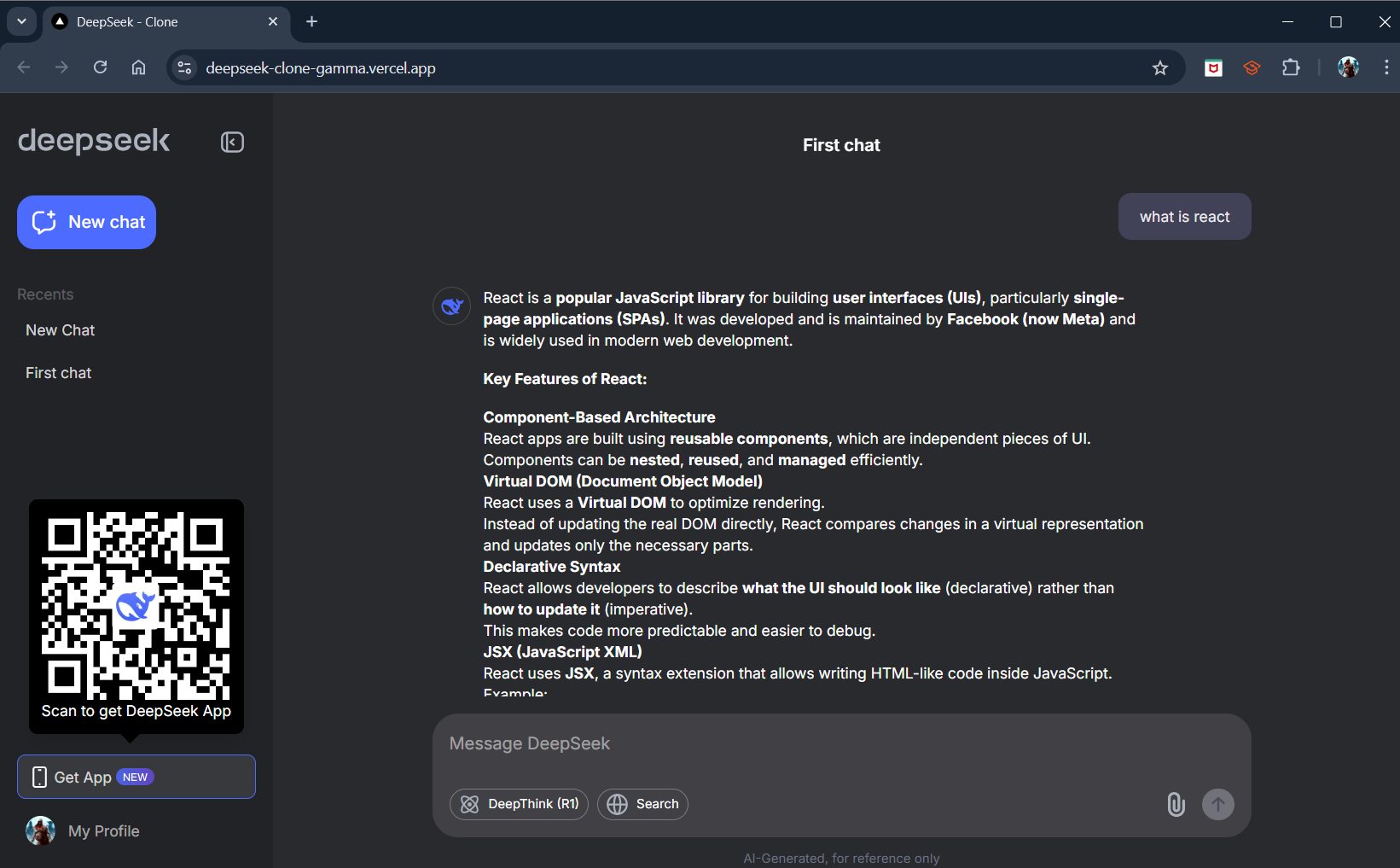This screenshot has width=1400, height=868.
Task: Open the Chrome profile avatar menu
Action: coord(1348,68)
